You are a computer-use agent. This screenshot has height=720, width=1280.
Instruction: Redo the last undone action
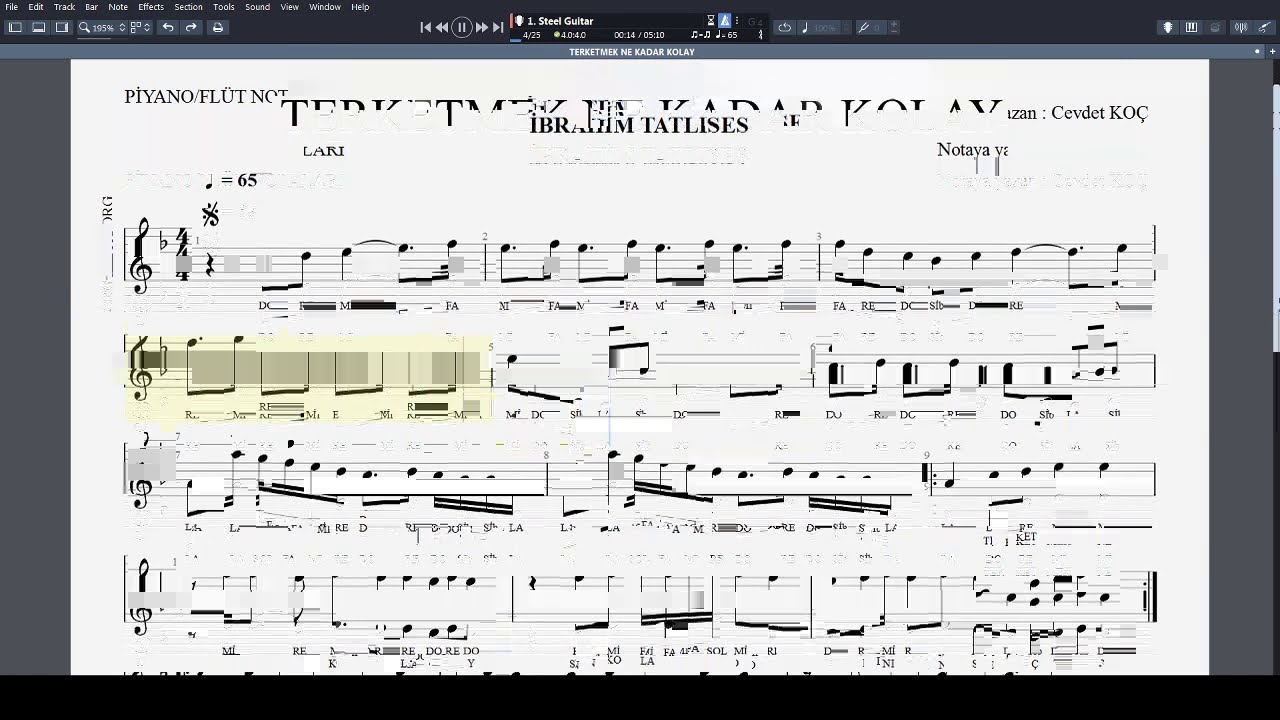click(191, 27)
